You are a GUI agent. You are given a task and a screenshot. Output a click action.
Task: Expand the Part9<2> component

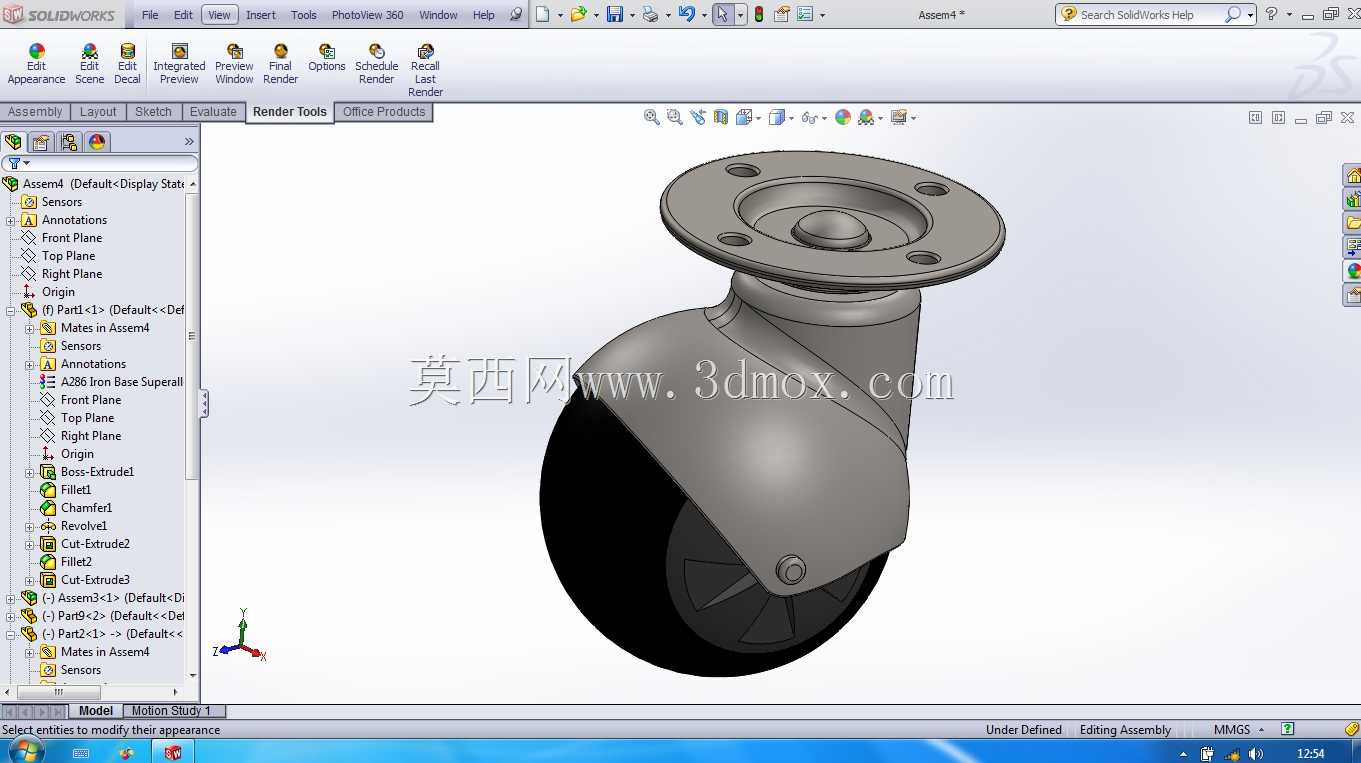(11, 616)
